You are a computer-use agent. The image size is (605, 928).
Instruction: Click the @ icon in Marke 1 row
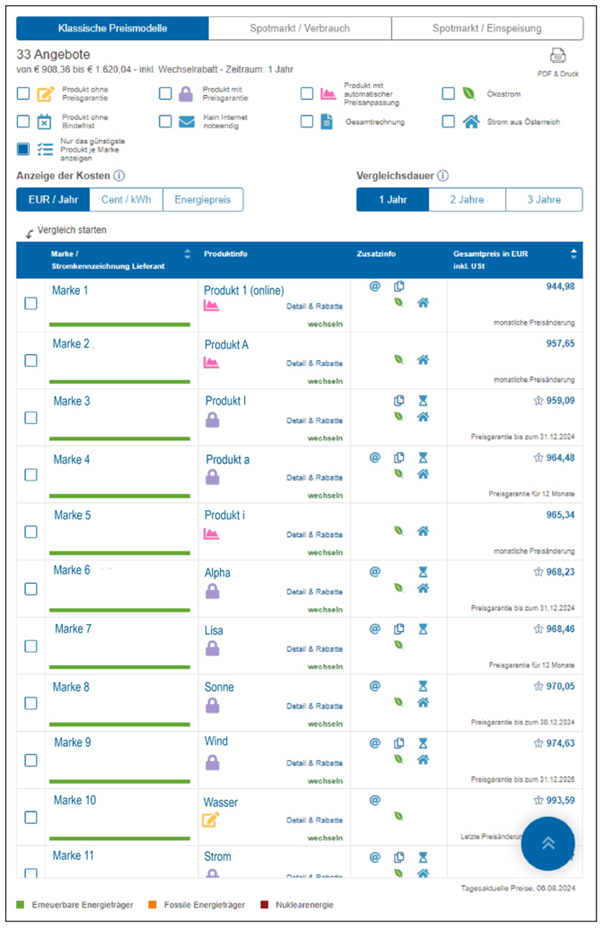375,286
